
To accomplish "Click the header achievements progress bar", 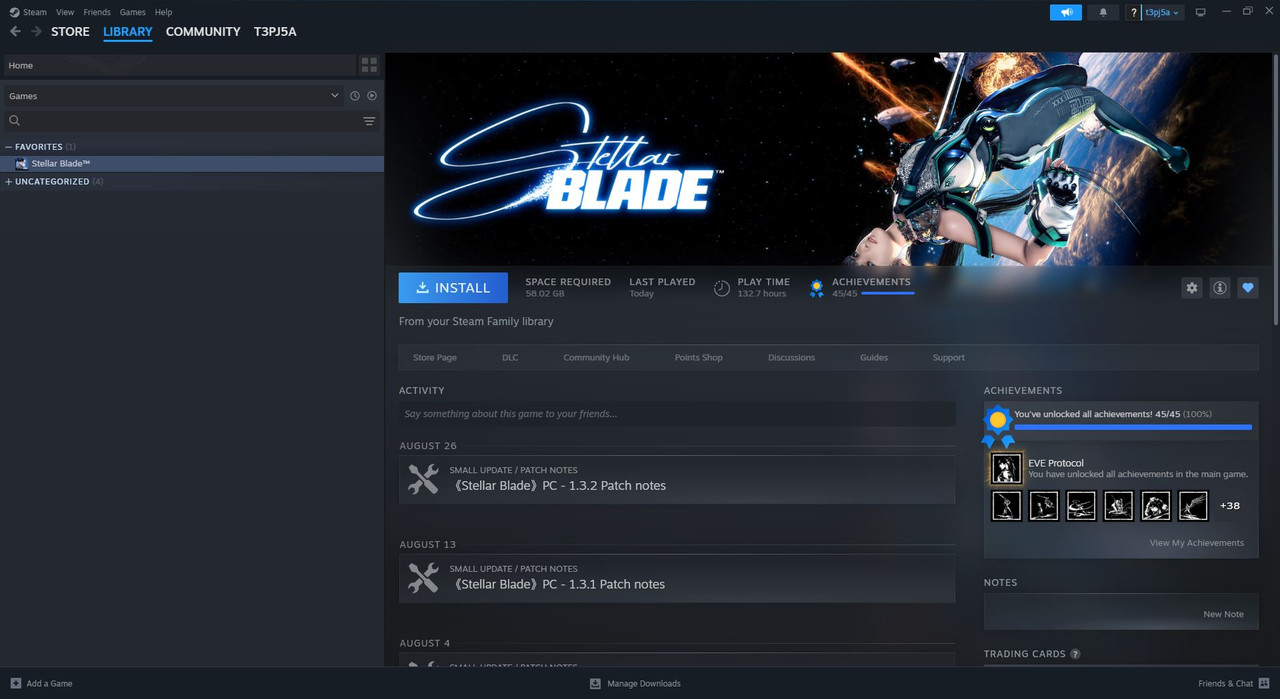I will (887, 294).
